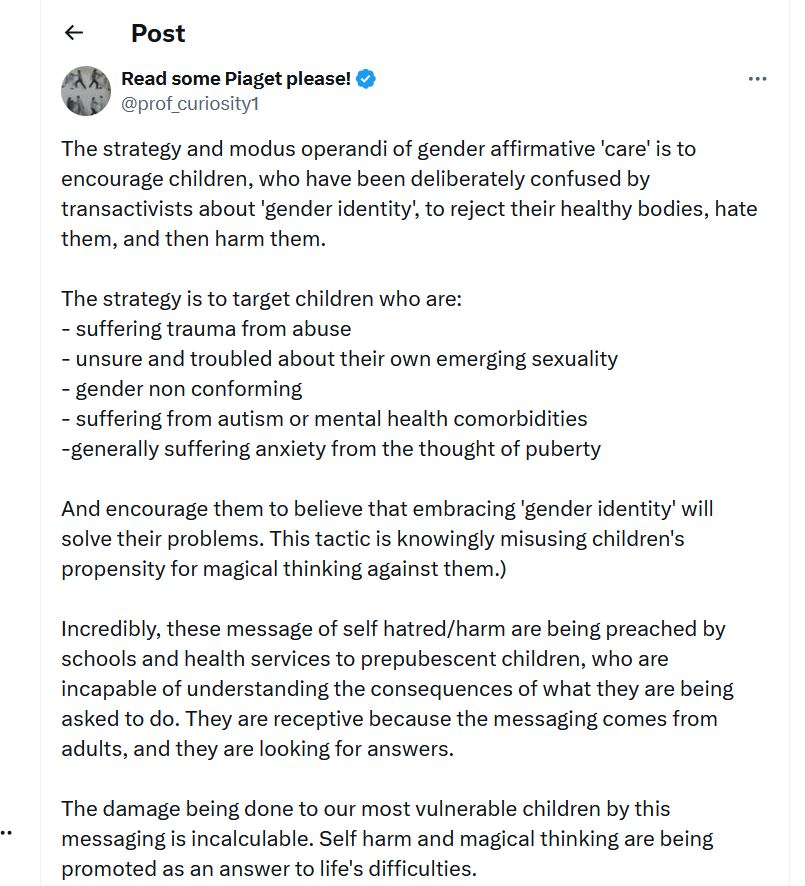Click the 'autism or mental health comorbidities' bullet

(324, 418)
